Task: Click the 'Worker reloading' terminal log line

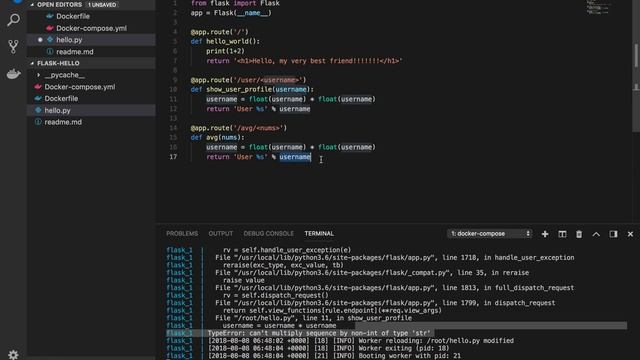Action: click(361, 340)
